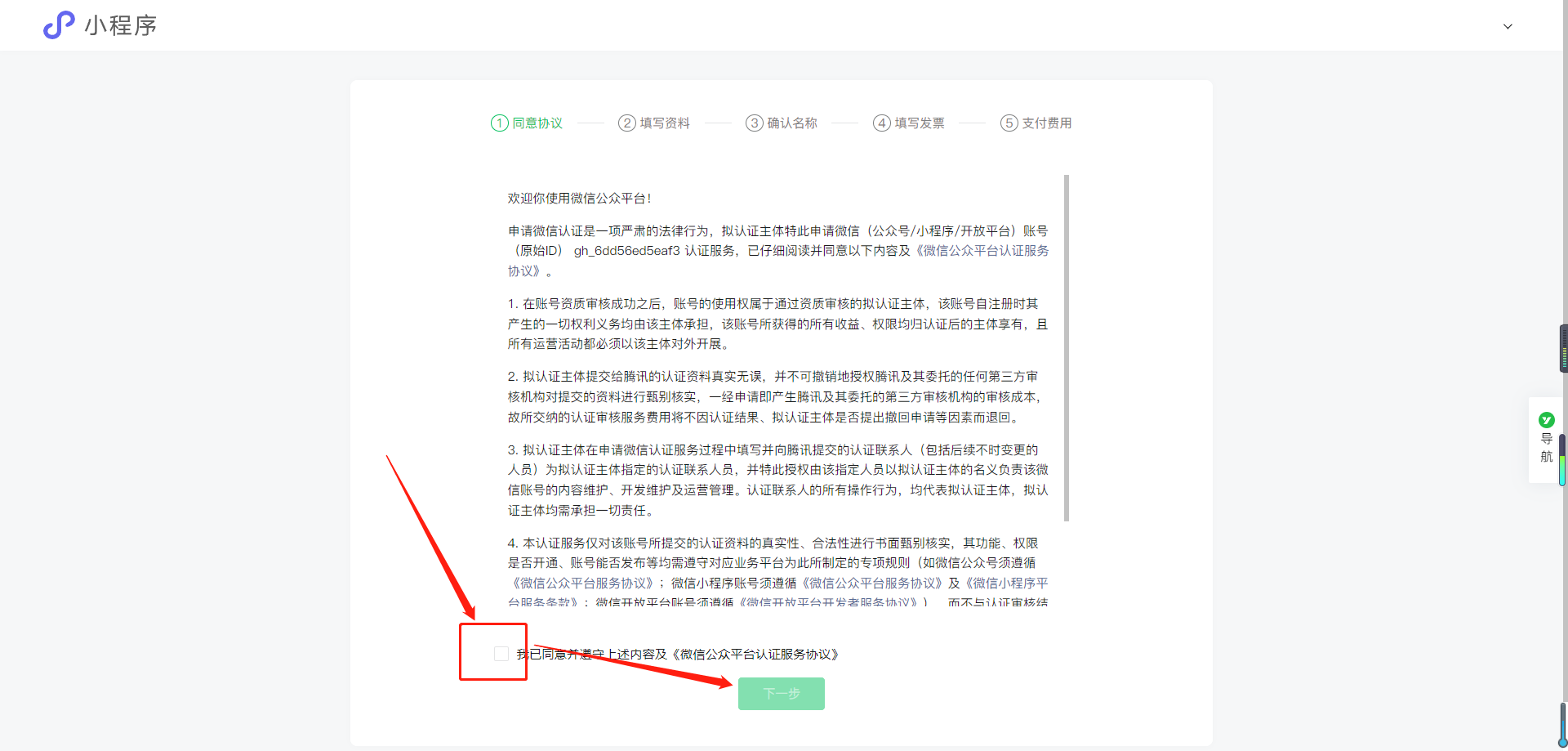The width and height of the screenshot is (1568, 751).
Task: Open 《微信公众平台认证服务协议》 link beside checkbox
Action: tap(756, 655)
